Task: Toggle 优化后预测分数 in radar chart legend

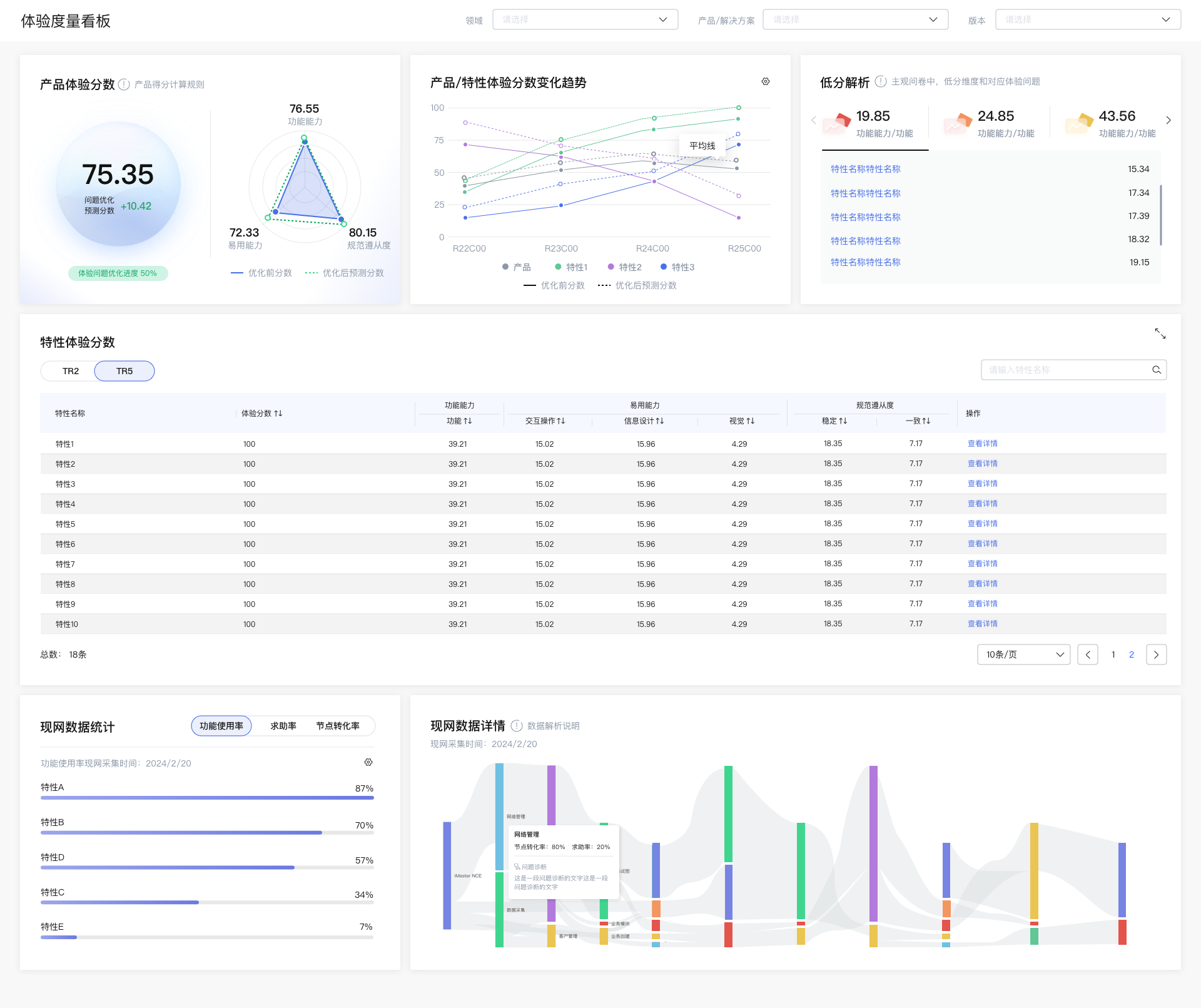Action: pyautogui.click(x=345, y=273)
